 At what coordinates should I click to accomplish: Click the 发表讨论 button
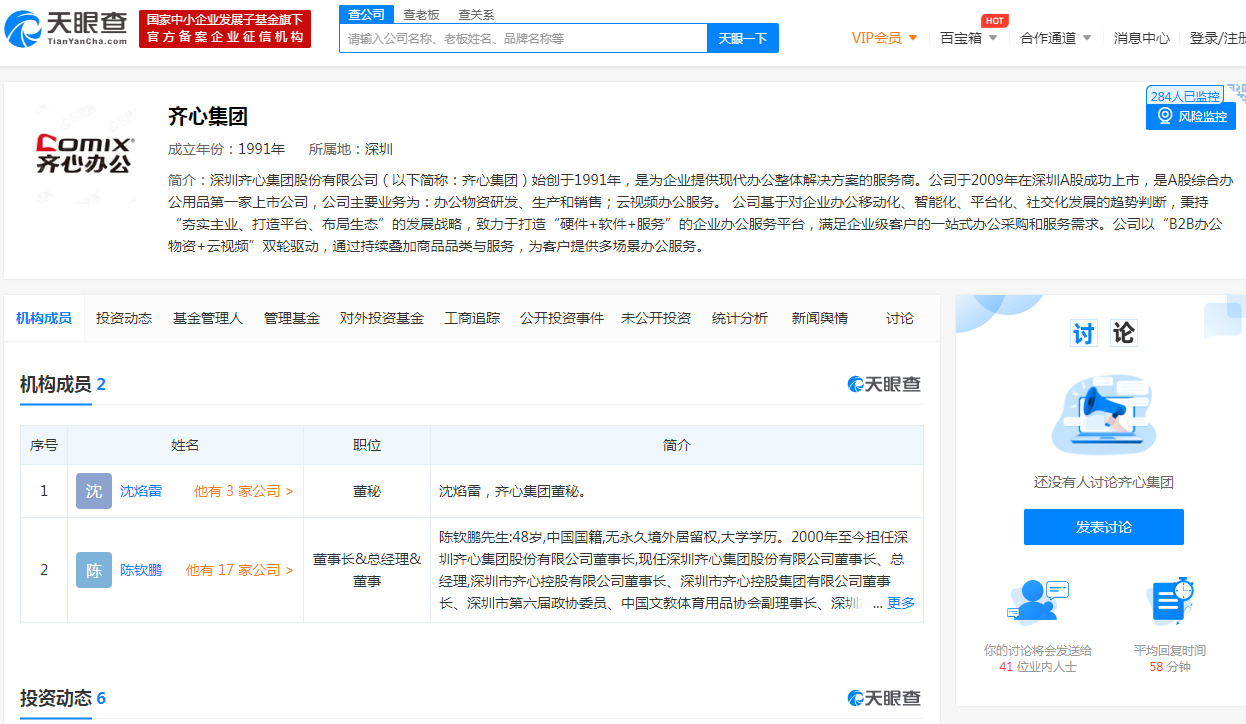click(1104, 527)
